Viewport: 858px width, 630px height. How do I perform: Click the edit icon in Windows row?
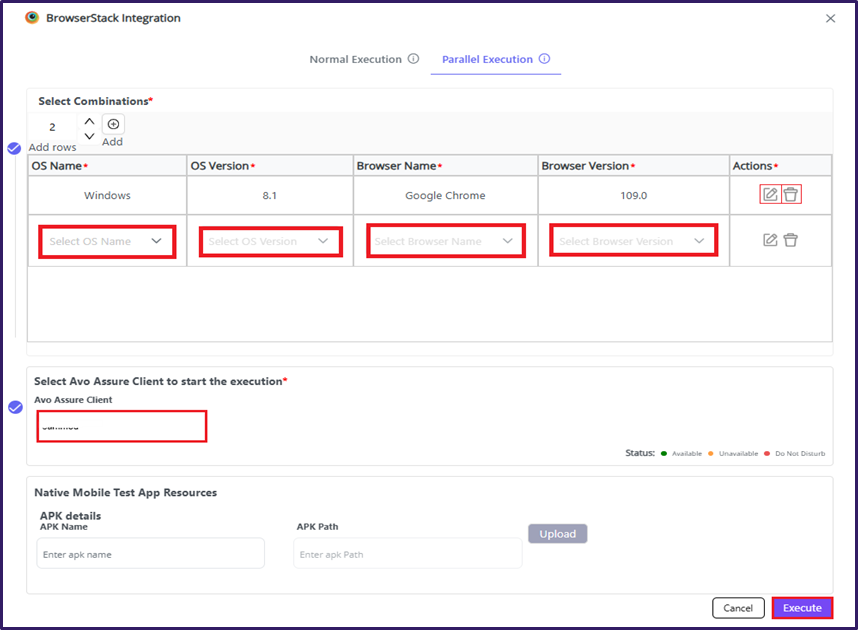click(x=770, y=194)
